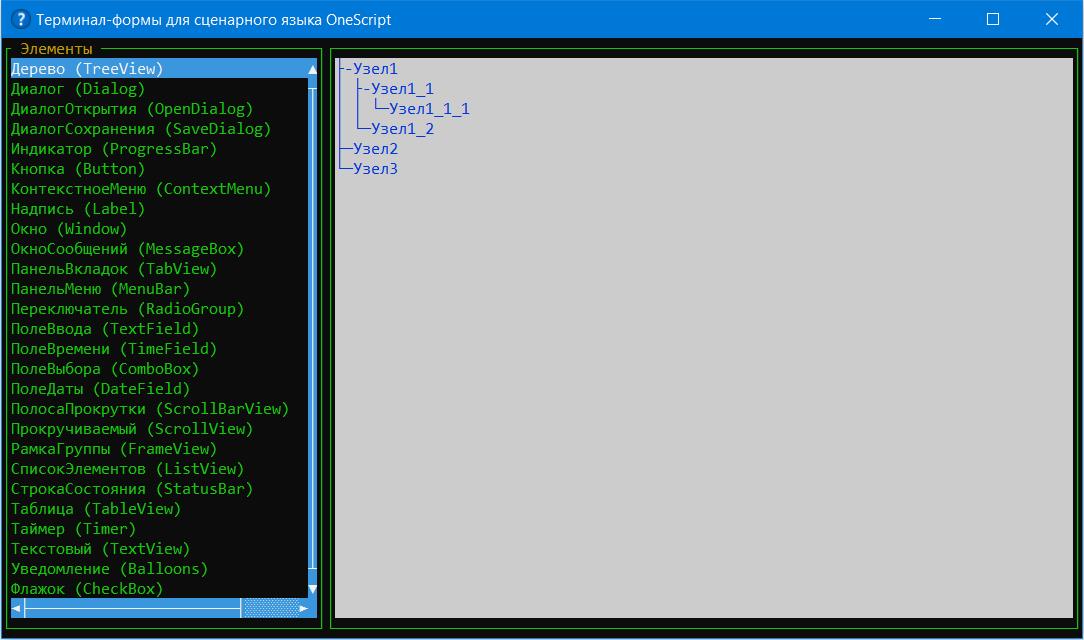The height and width of the screenshot is (640, 1084).
Task: Maximize the Терминал-формы window
Action: (993, 19)
